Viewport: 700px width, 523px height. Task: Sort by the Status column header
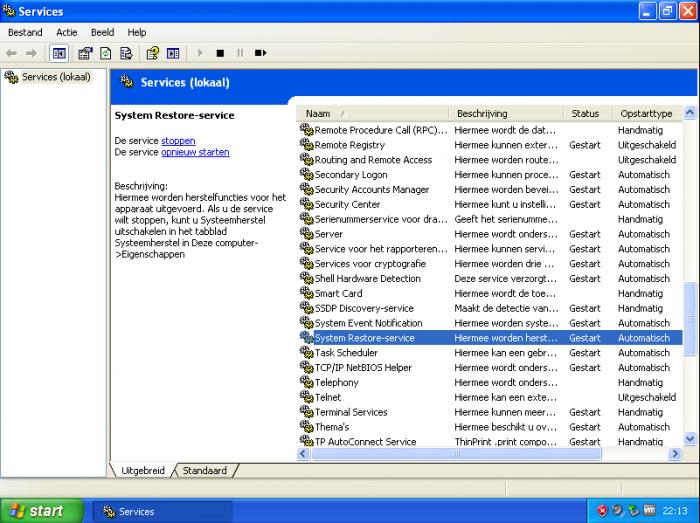click(587, 114)
